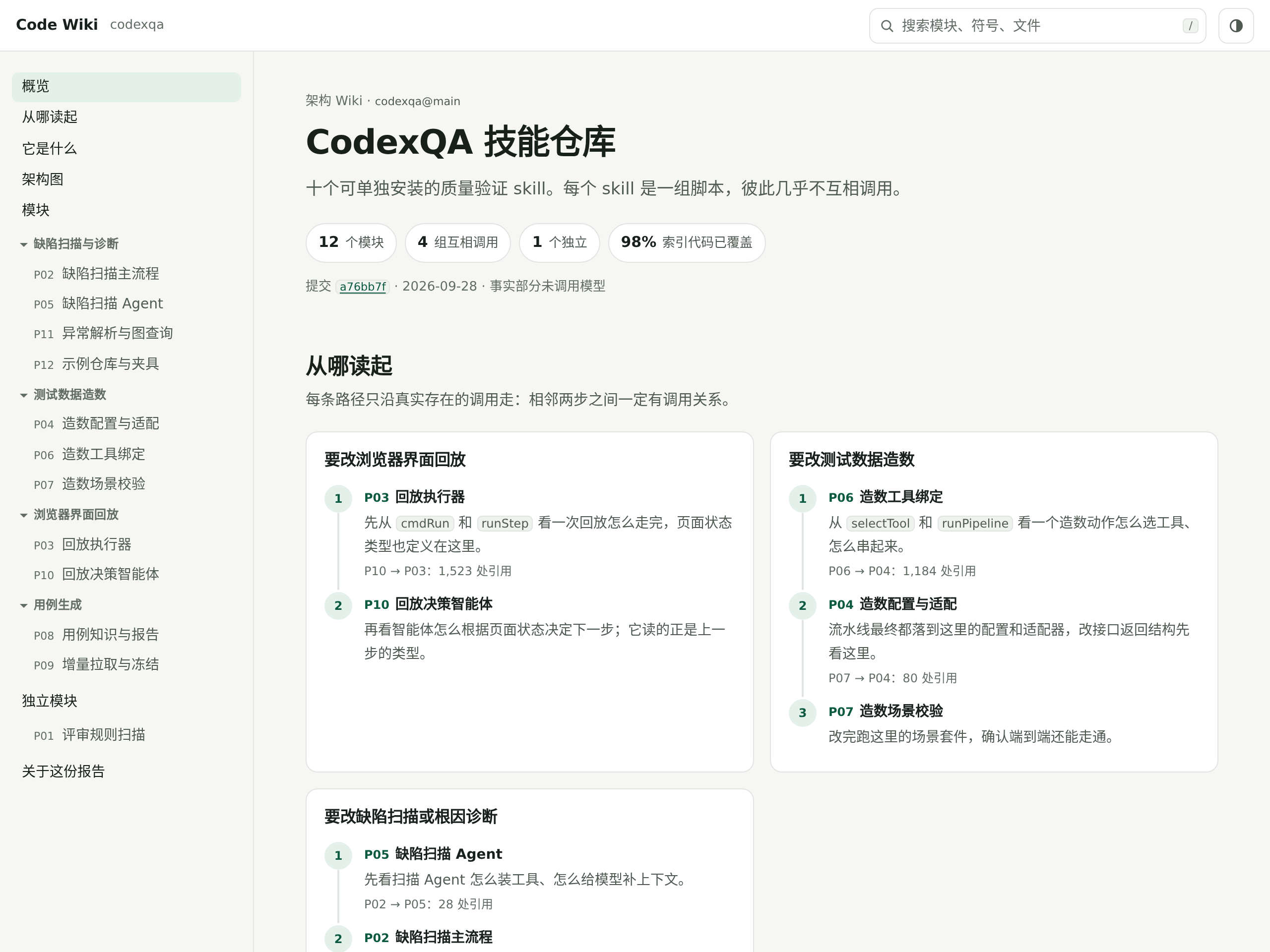Click the 要改测试数据造数 card heading
1270x952 pixels.
851,460
